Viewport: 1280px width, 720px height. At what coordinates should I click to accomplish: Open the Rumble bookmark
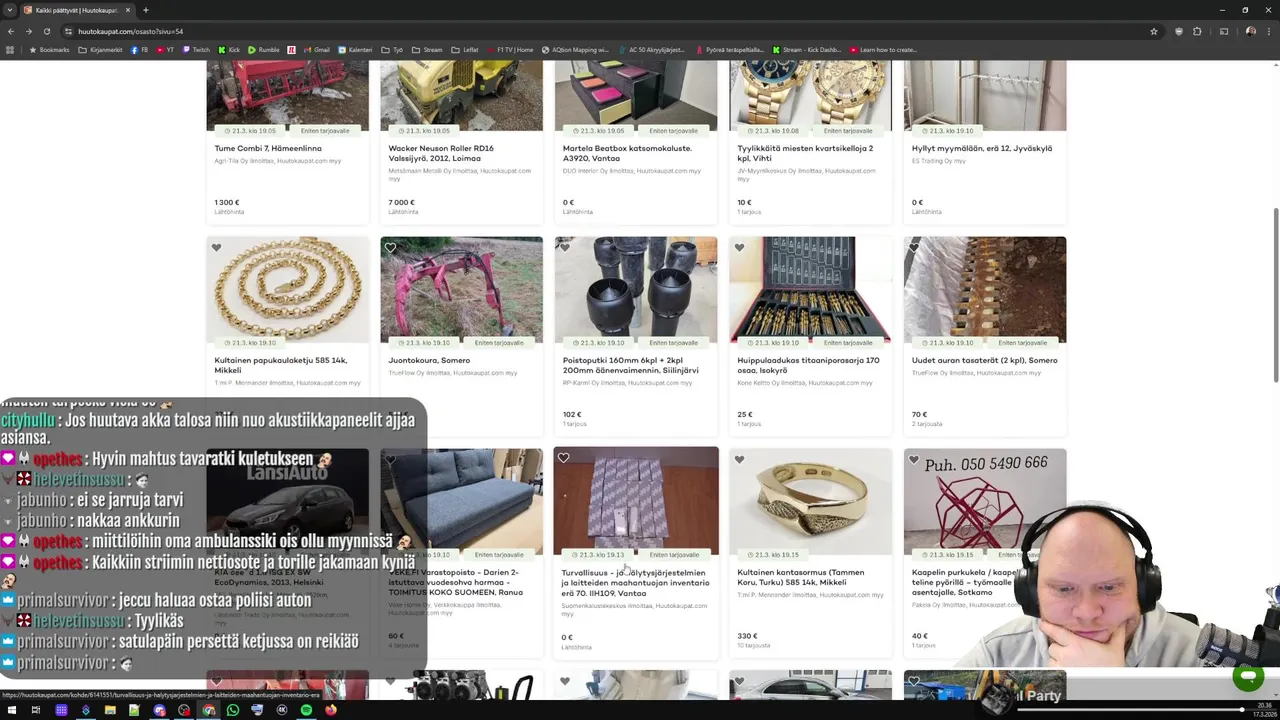click(264, 50)
